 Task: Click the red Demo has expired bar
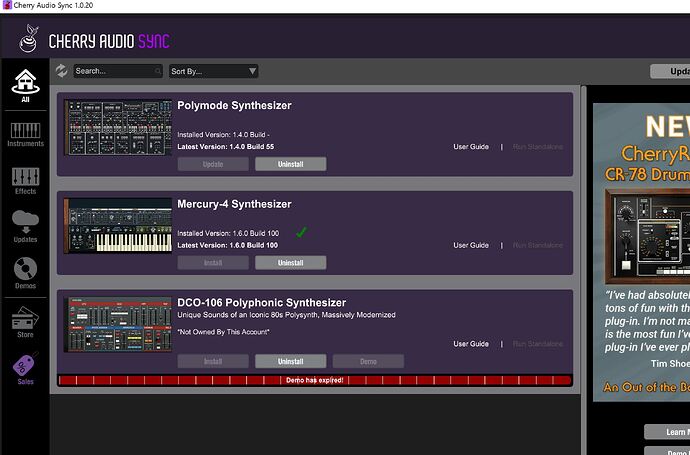click(x=315, y=380)
